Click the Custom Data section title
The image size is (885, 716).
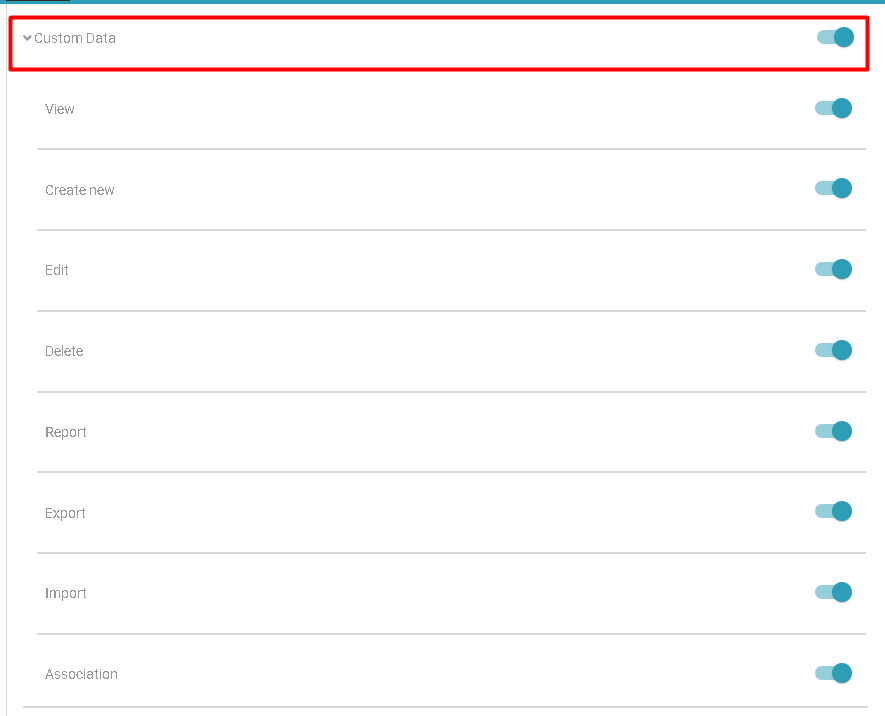click(x=75, y=39)
